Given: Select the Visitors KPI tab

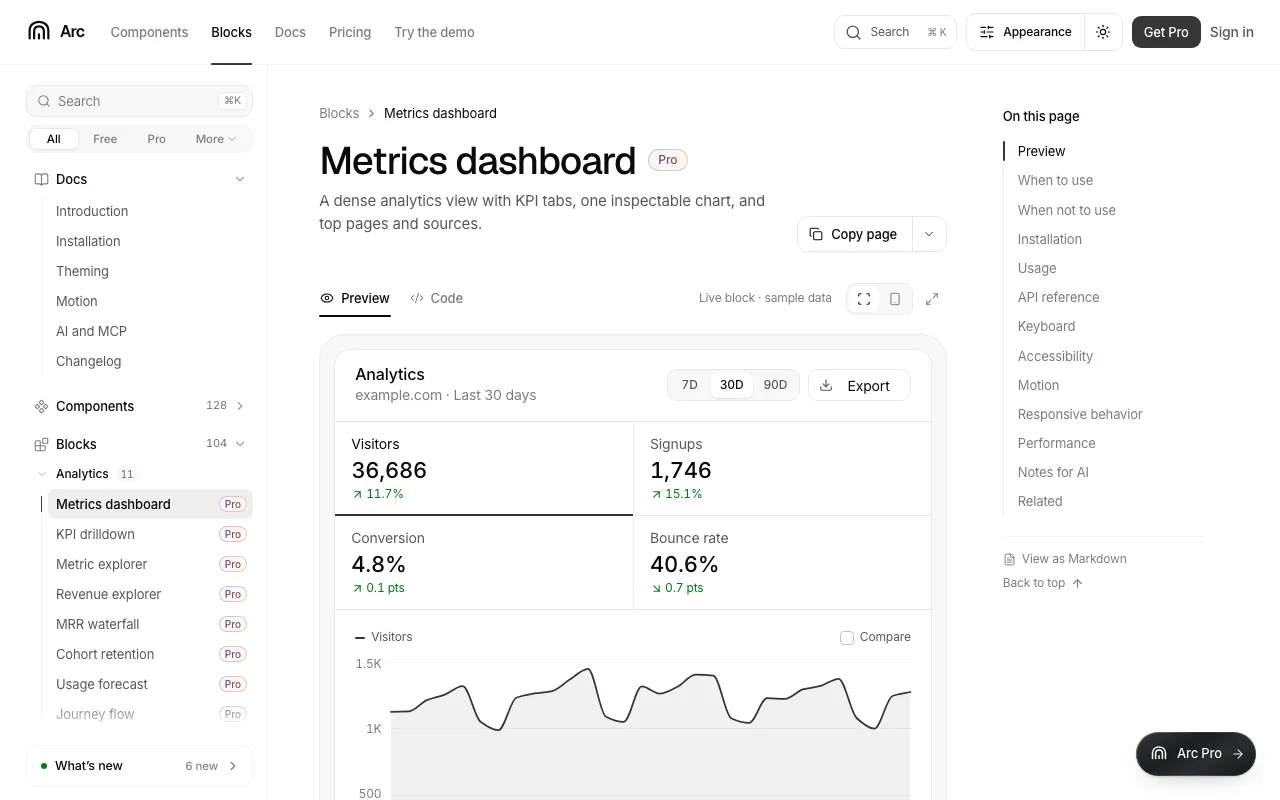Looking at the screenshot, I should [484, 469].
